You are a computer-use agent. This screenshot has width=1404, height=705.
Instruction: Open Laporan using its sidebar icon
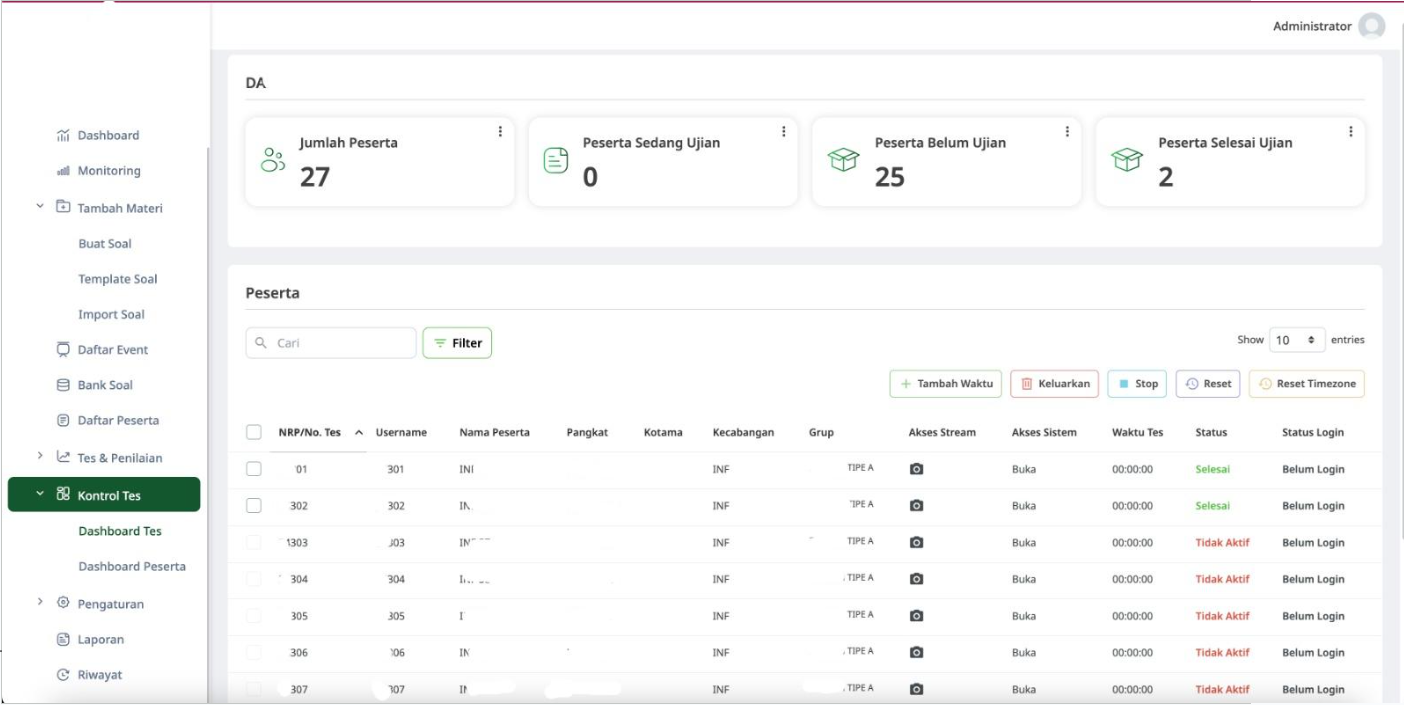[62, 640]
